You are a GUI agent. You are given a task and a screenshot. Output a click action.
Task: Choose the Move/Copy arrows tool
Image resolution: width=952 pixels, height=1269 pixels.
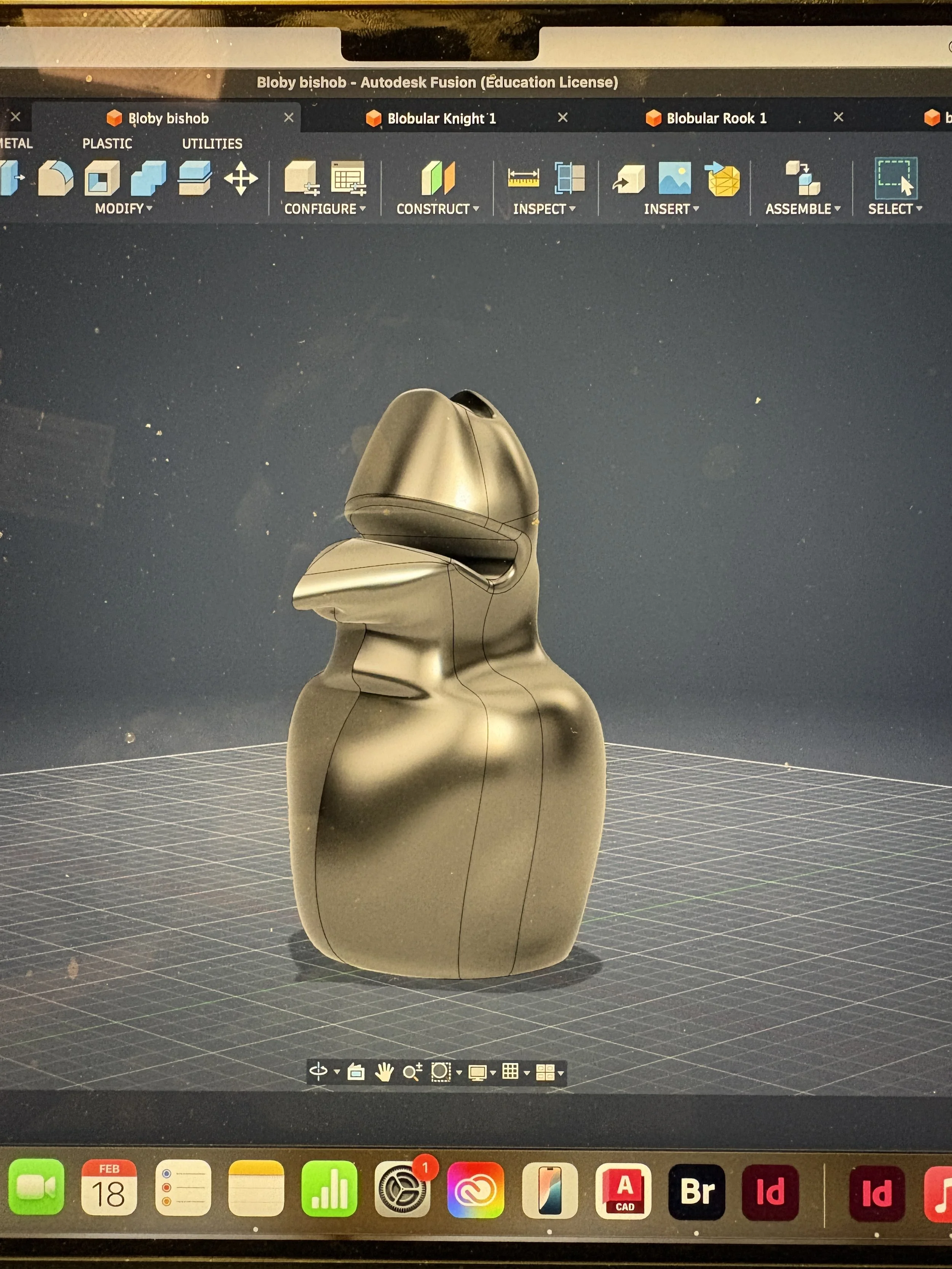coord(241,179)
